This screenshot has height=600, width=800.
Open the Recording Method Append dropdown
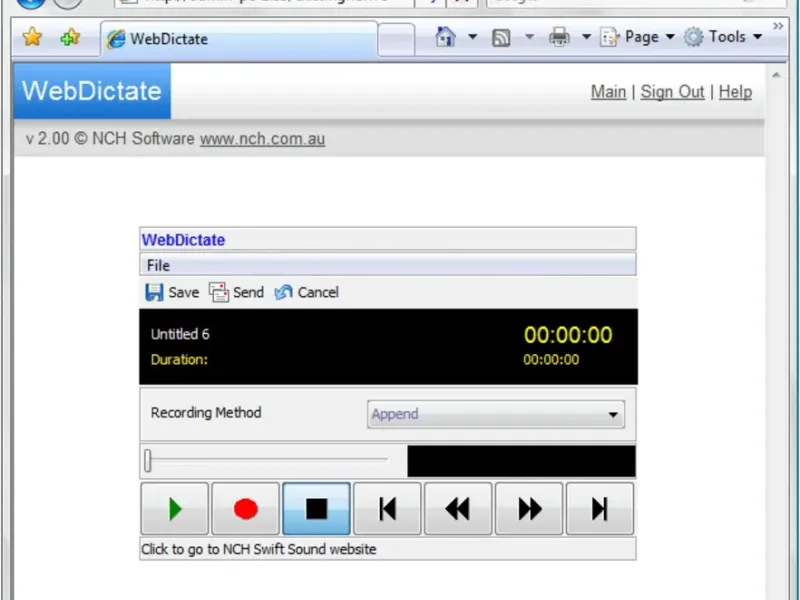pyautogui.click(x=495, y=414)
